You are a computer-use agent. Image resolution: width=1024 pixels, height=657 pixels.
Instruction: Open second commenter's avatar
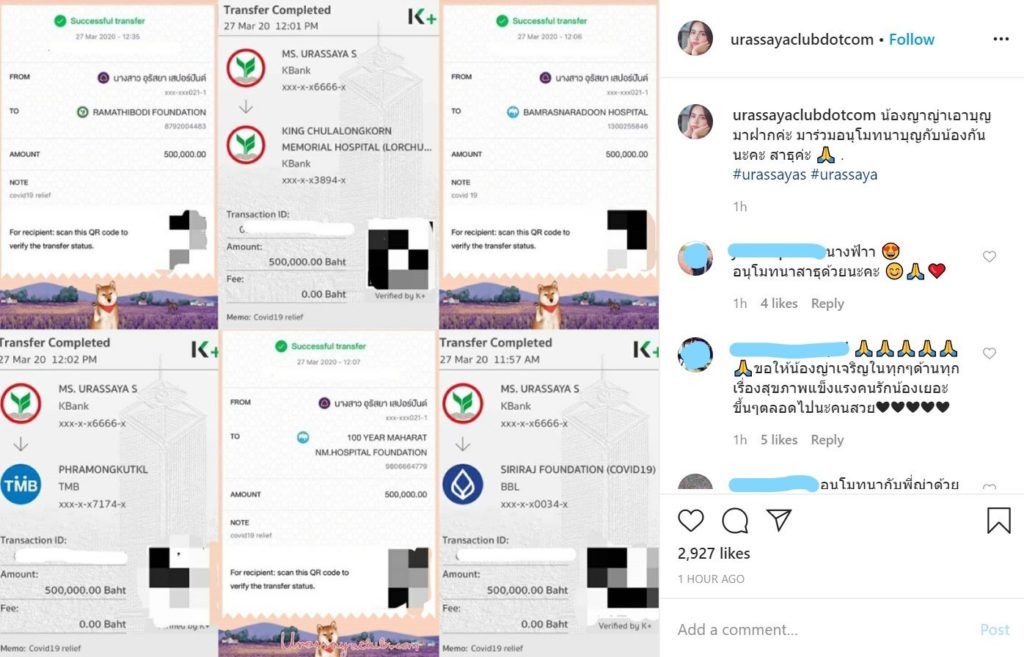point(695,355)
